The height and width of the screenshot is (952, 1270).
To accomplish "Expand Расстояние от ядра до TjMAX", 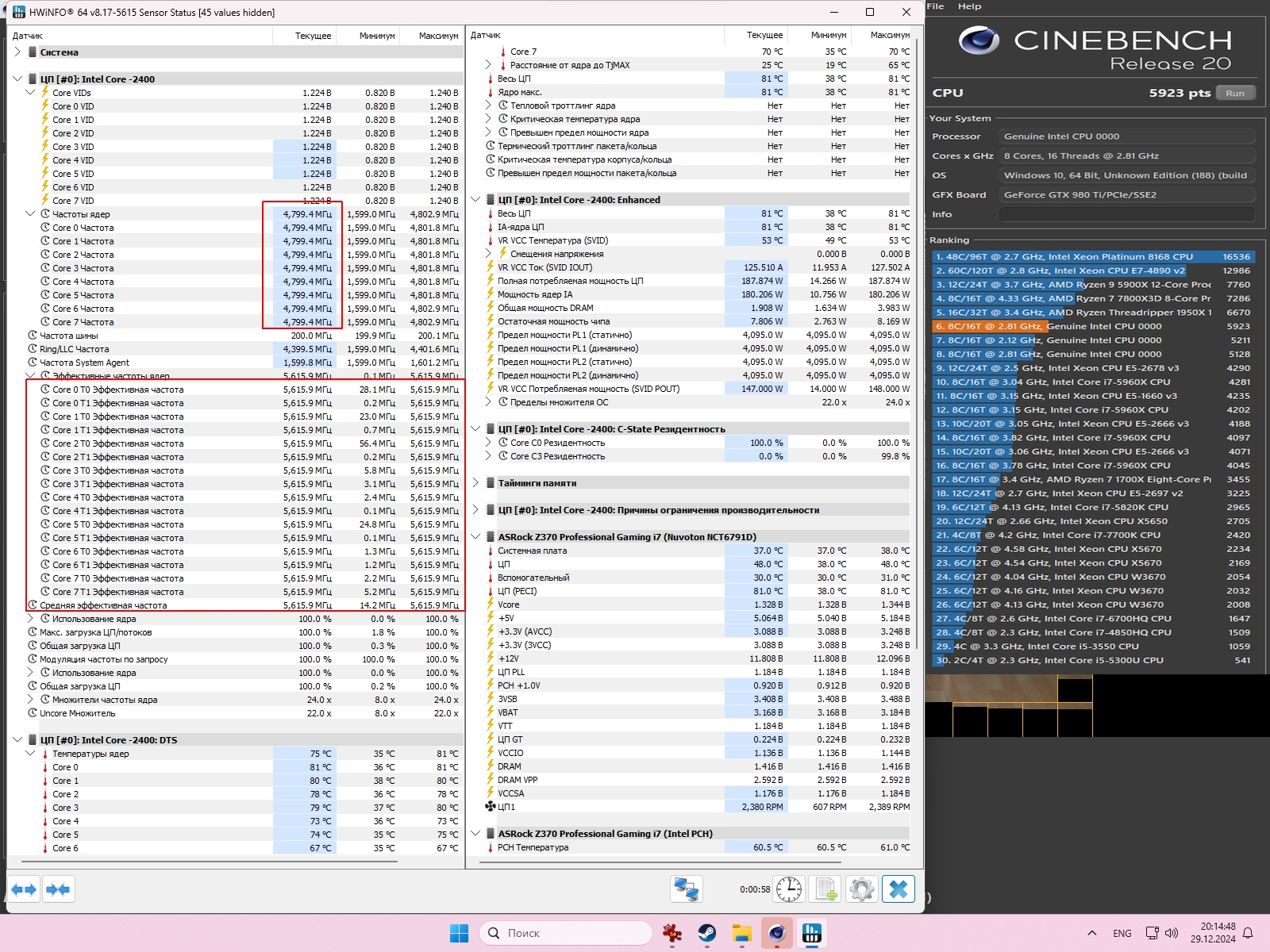I will pyautogui.click(x=488, y=65).
